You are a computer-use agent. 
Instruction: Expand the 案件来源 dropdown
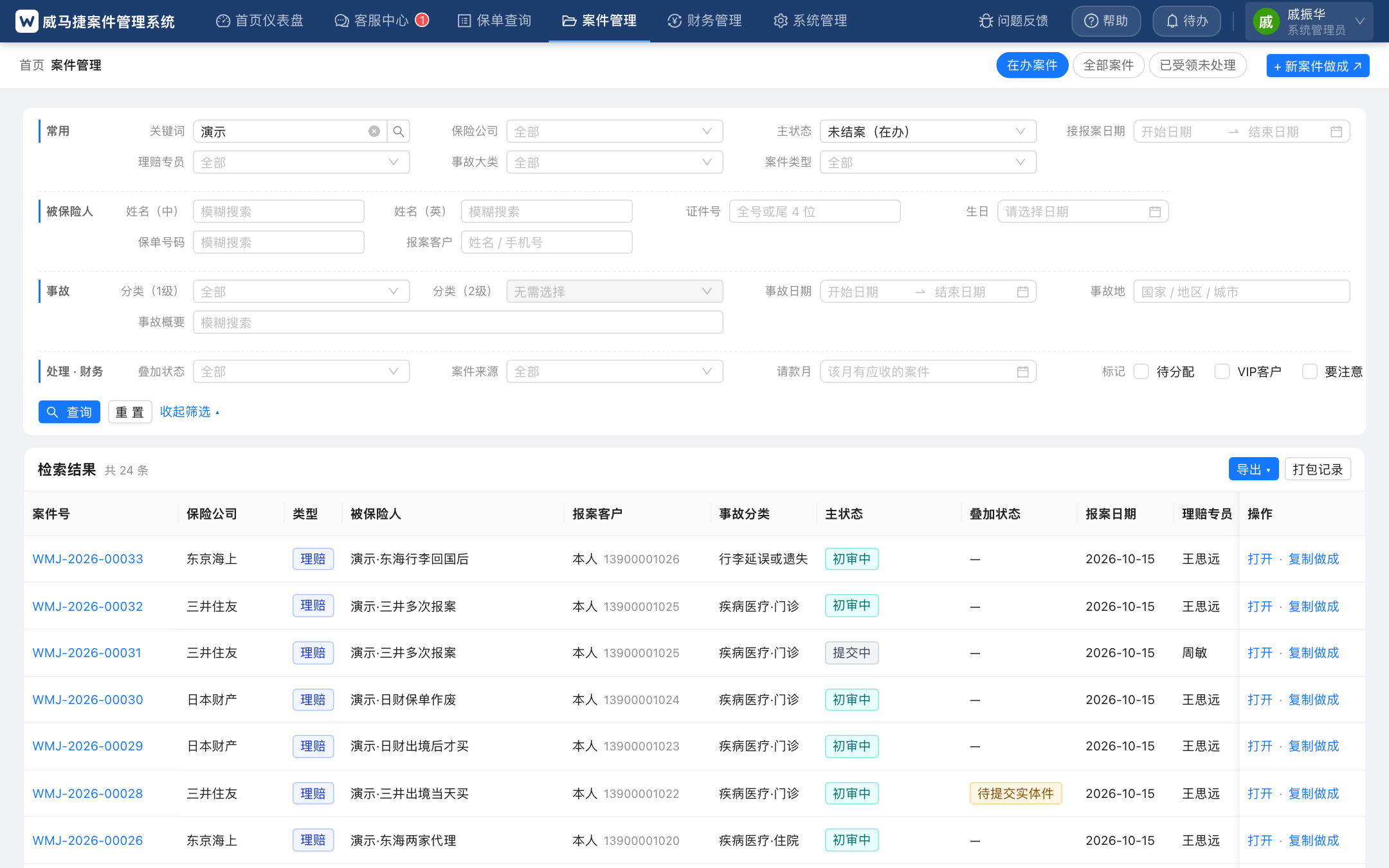(x=615, y=372)
